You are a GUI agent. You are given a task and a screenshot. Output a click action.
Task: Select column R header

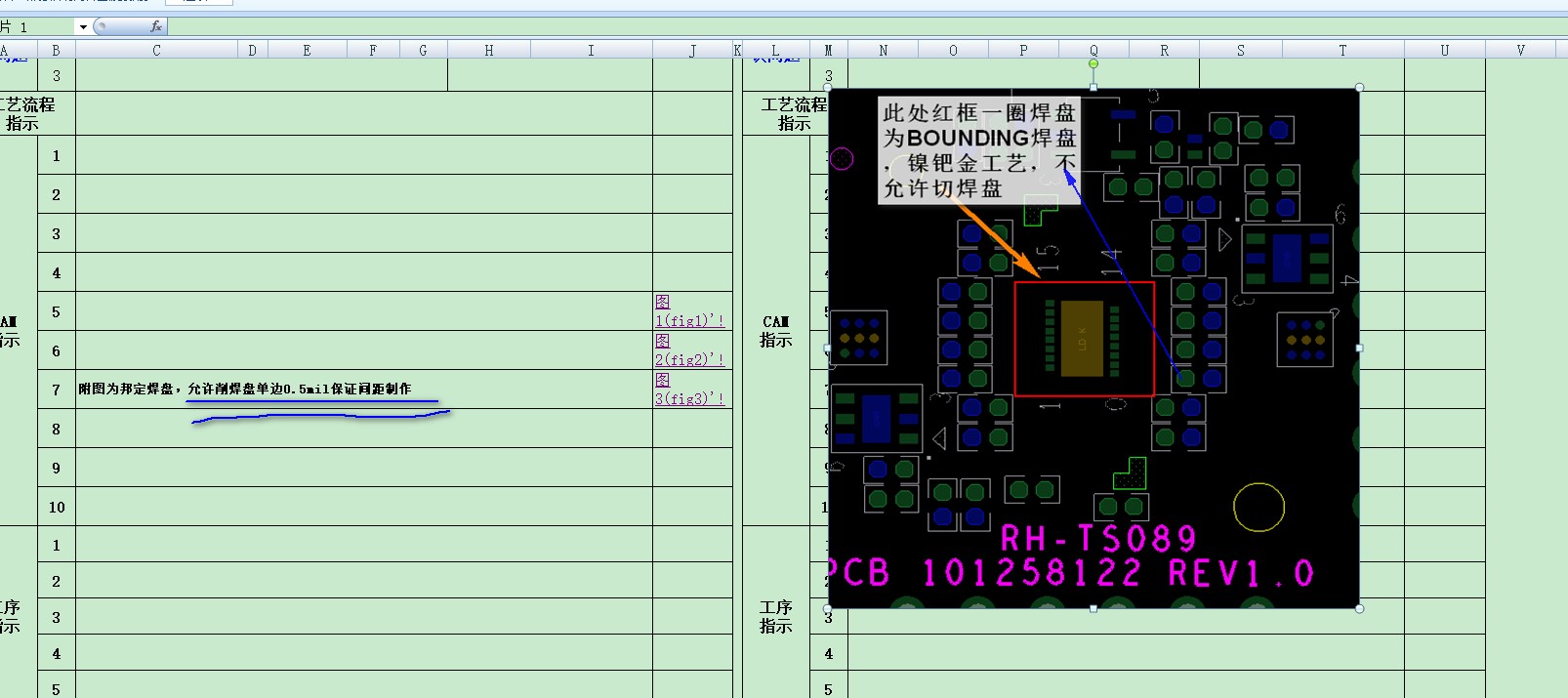click(1164, 50)
